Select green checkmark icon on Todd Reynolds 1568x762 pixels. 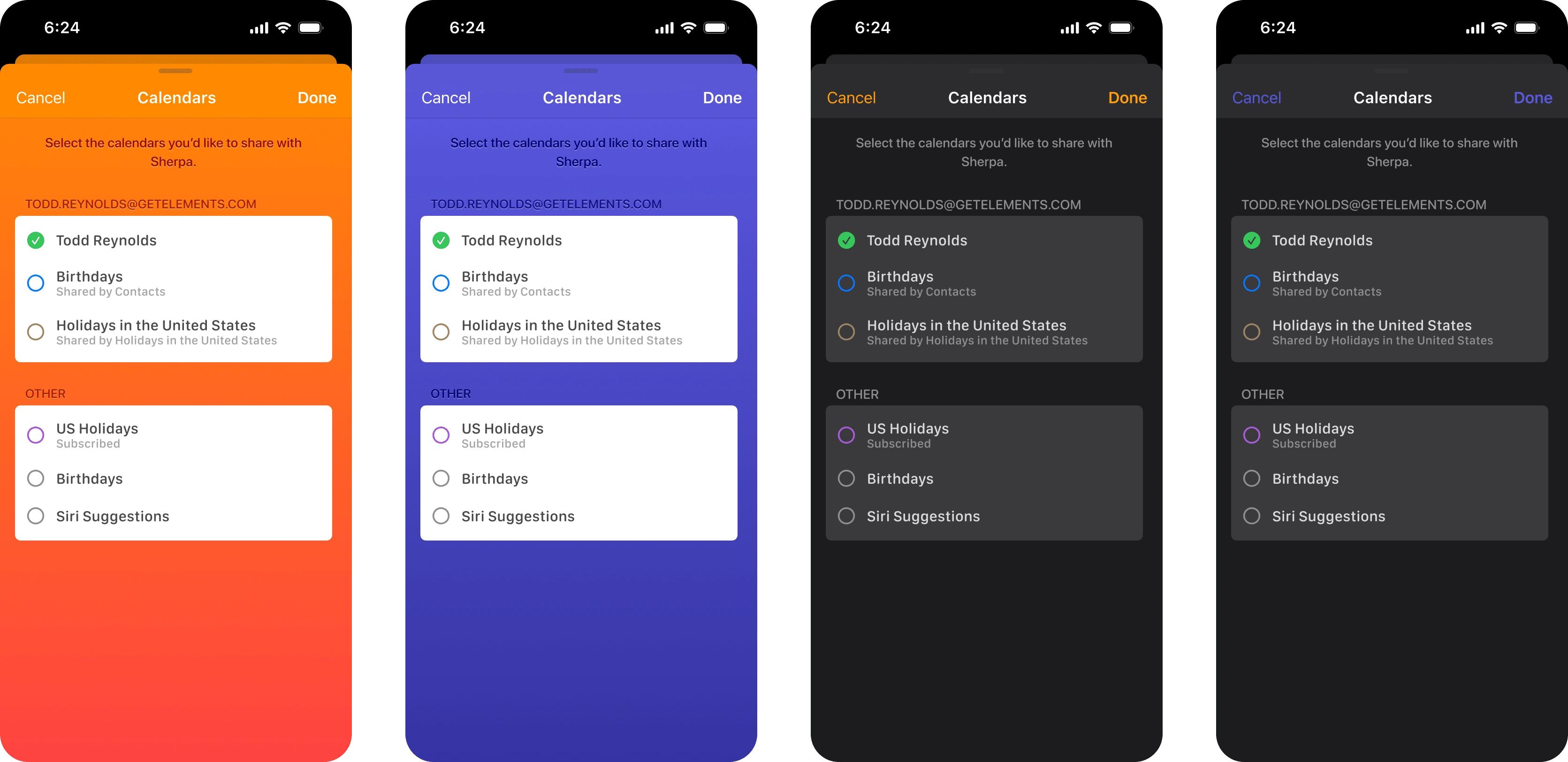coord(35,239)
